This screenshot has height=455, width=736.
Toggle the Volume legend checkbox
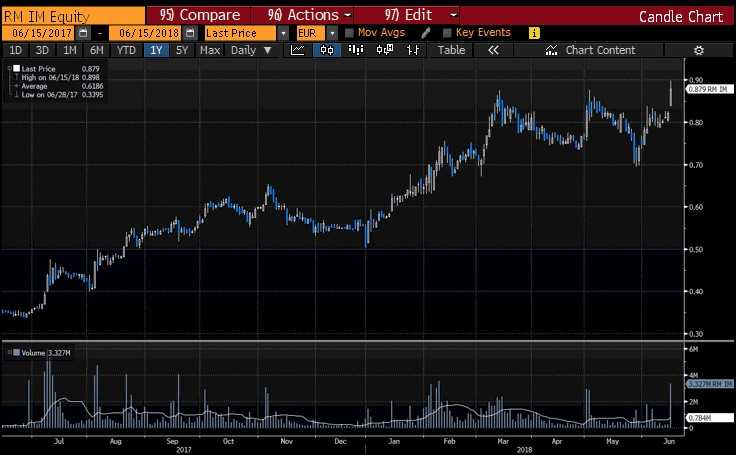[16, 352]
